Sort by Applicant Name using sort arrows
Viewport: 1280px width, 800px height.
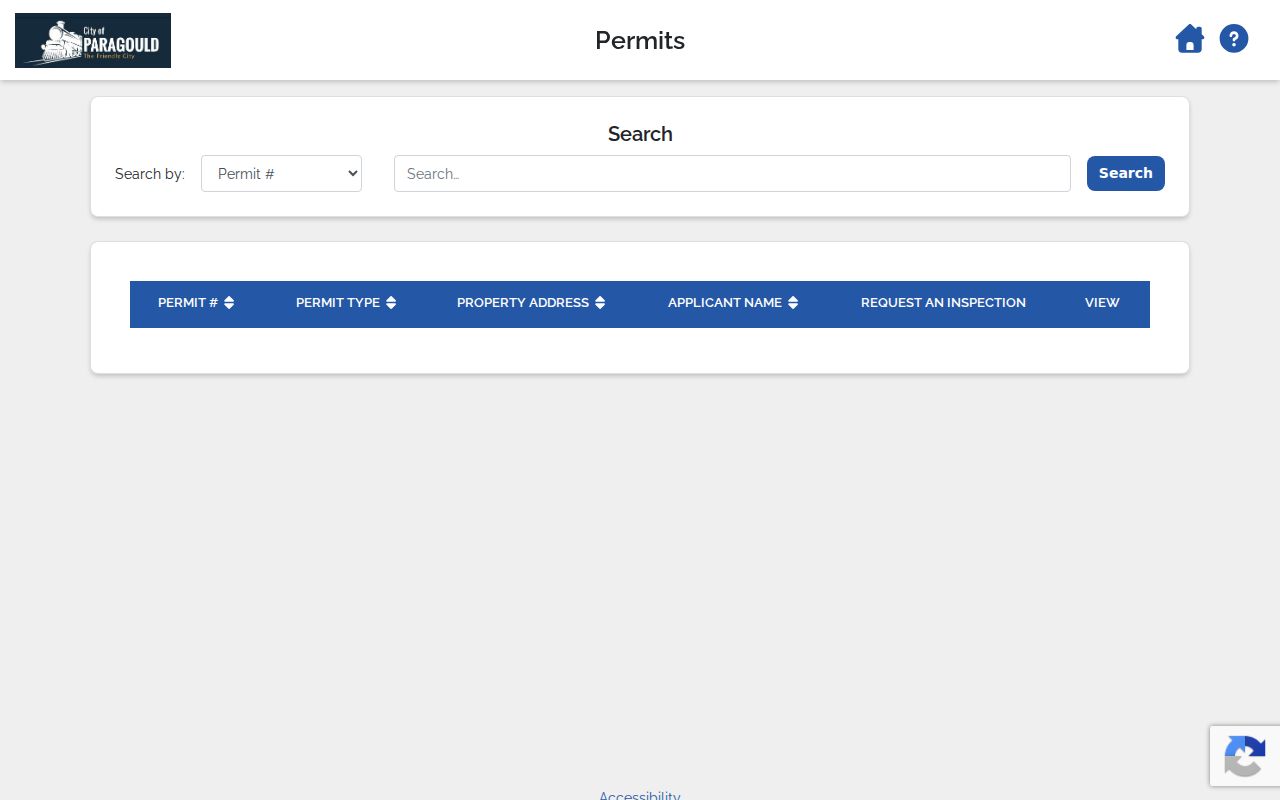click(793, 303)
